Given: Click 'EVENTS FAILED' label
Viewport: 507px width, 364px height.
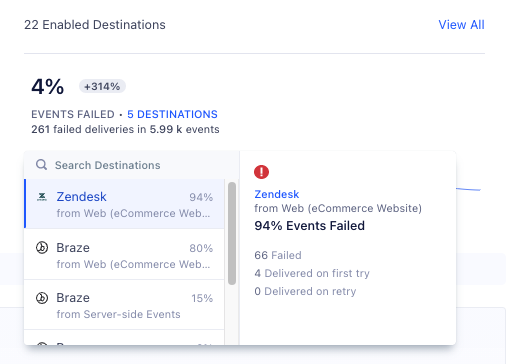Looking at the screenshot, I should [x=73, y=114].
